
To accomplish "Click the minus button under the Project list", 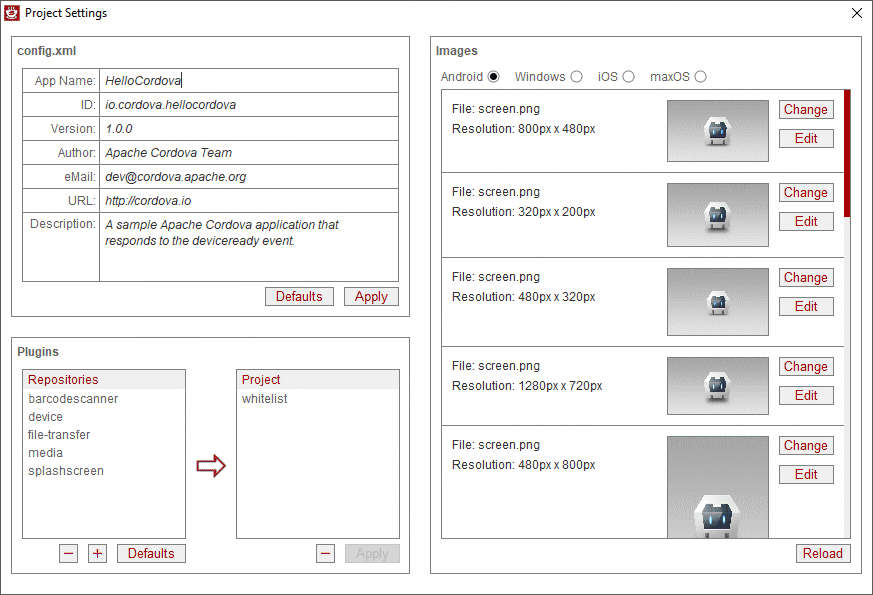I will [x=325, y=554].
